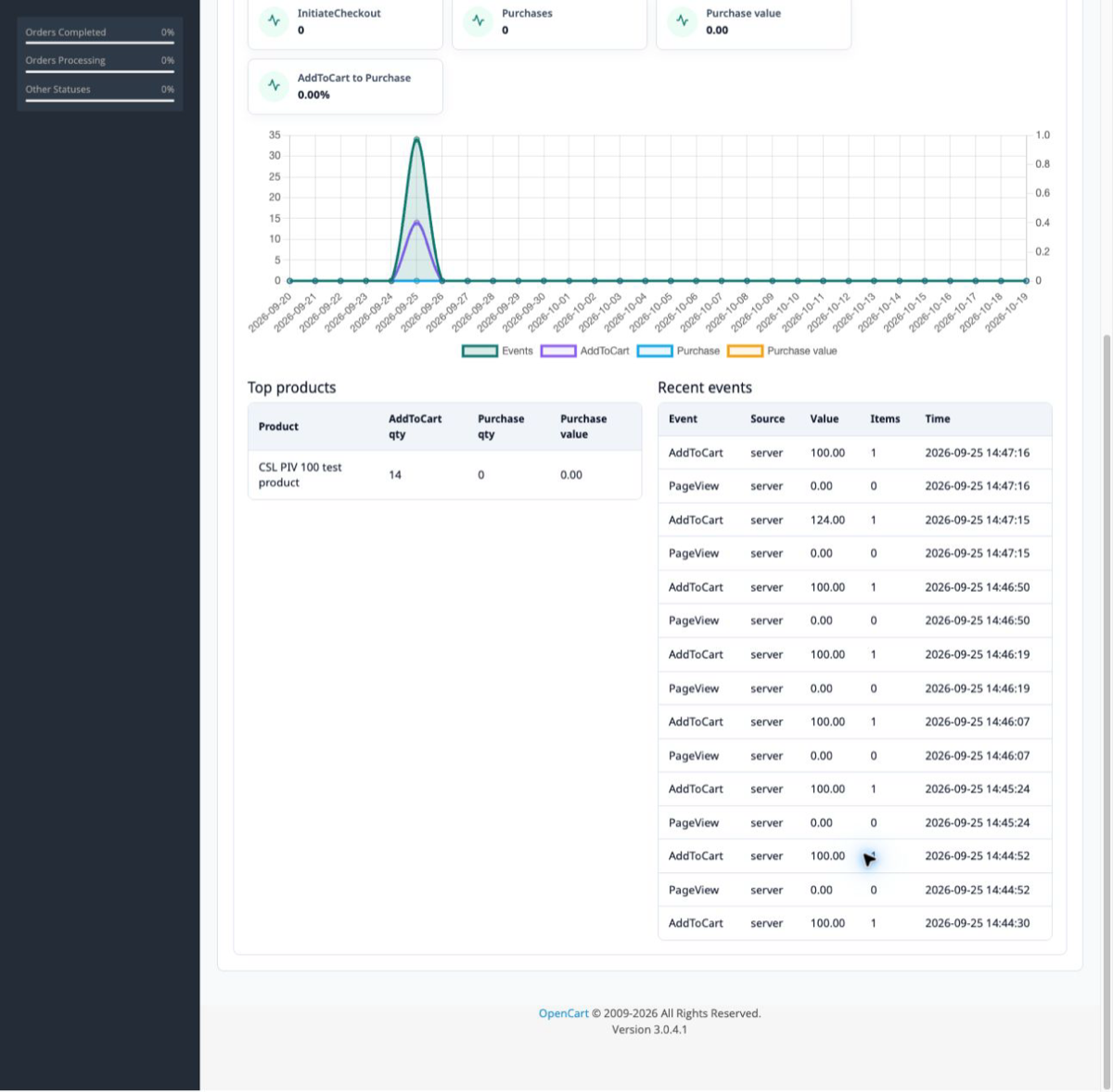Click the Purchases card pulse icon

click(x=478, y=20)
